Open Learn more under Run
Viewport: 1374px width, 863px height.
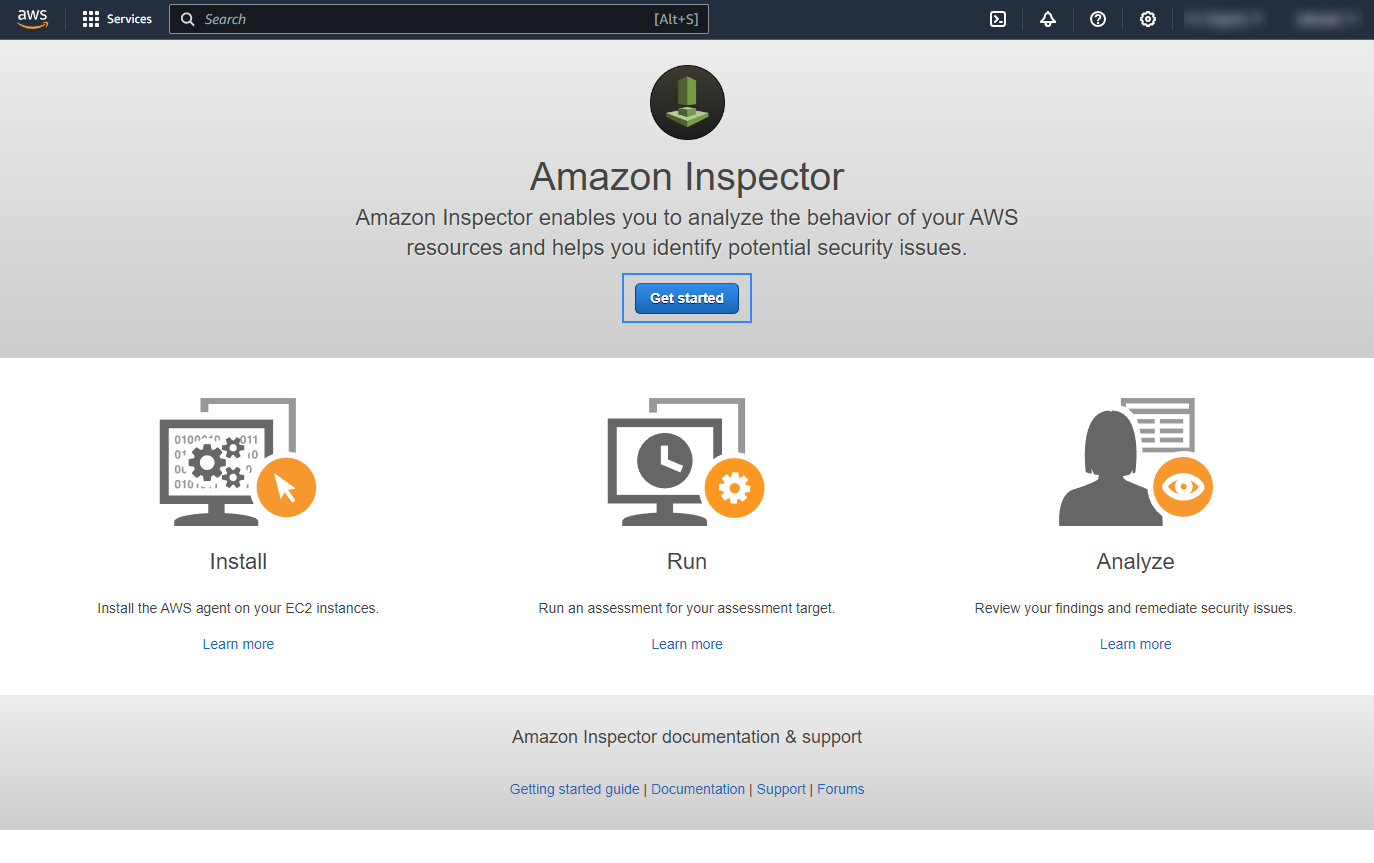pyautogui.click(x=687, y=644)
